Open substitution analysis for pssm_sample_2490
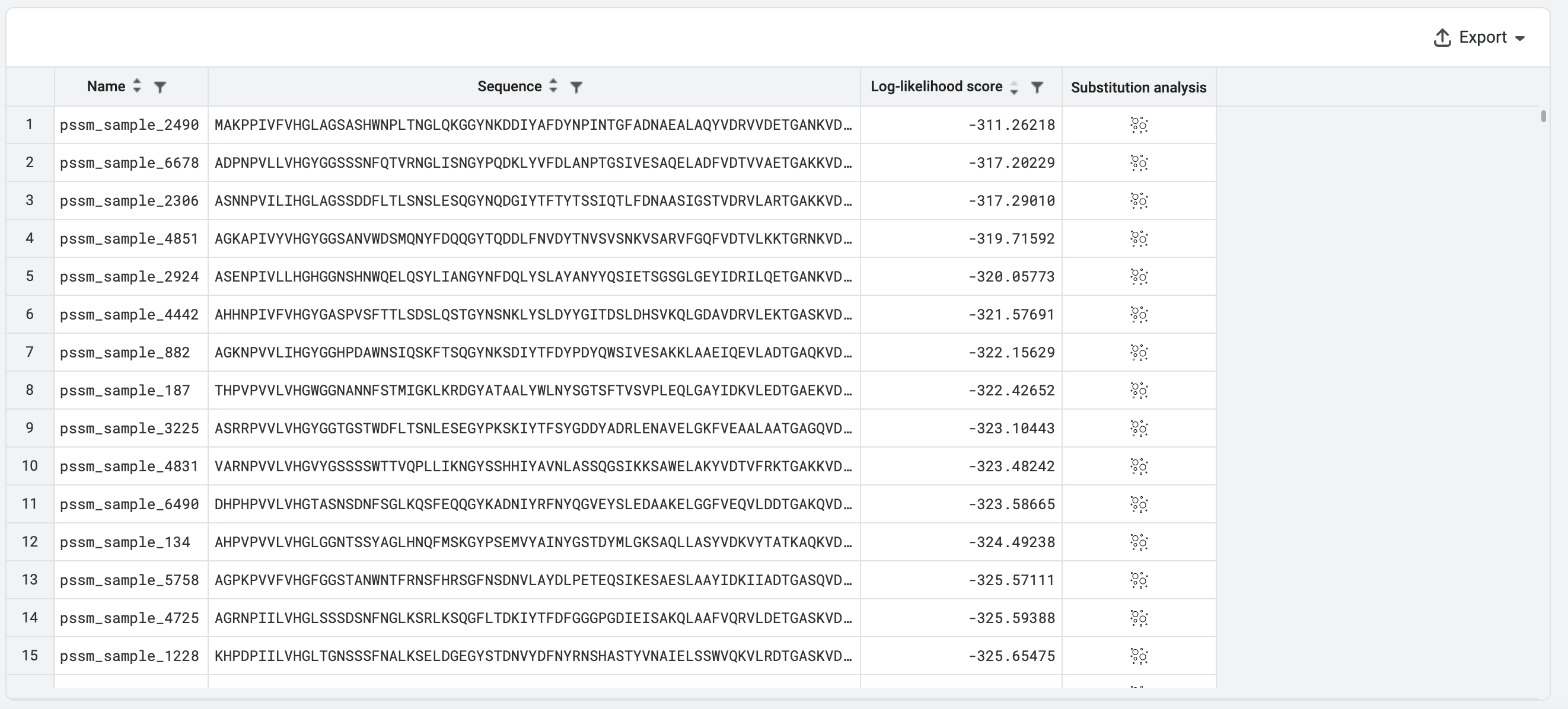Image resolution: width=1568 pixels, height=709 pixels. (1138, 124)
